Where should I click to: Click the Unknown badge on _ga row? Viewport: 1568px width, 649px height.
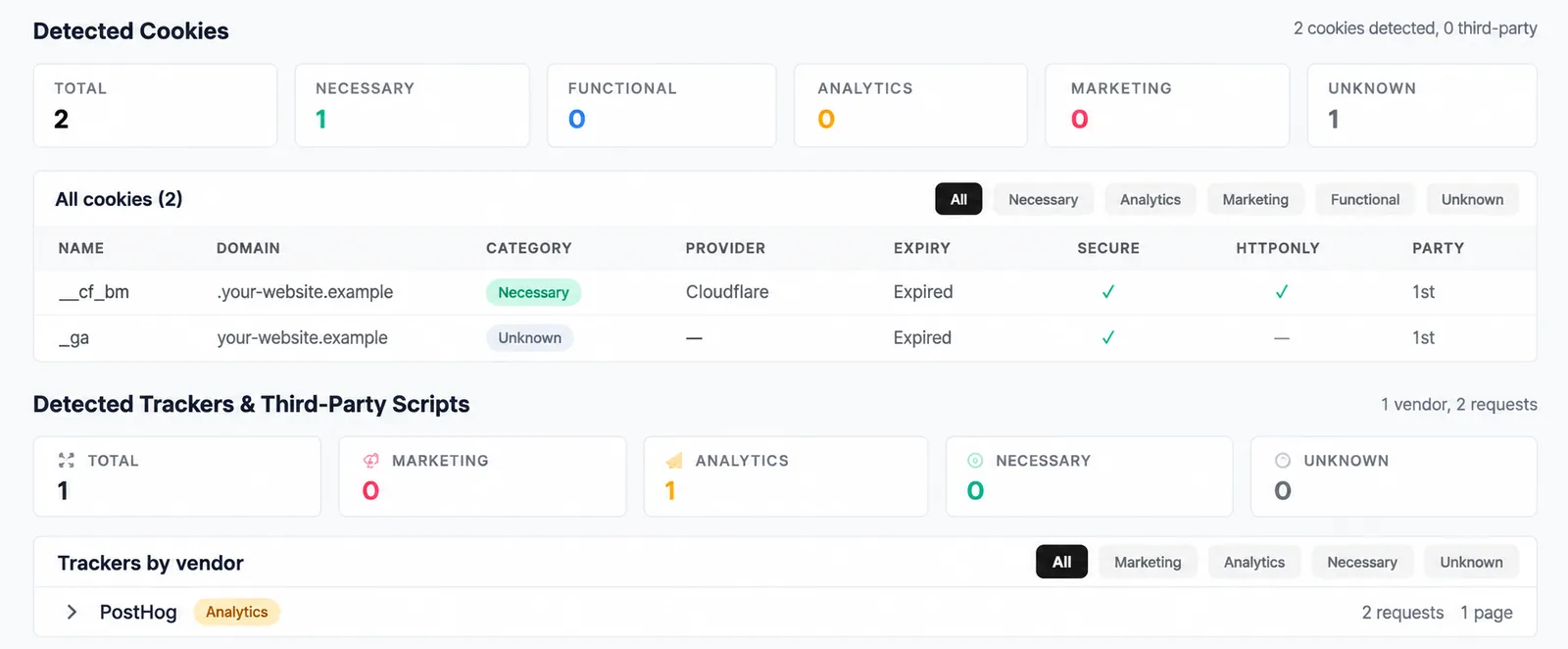pyautogui.click(x=529, y=337)
